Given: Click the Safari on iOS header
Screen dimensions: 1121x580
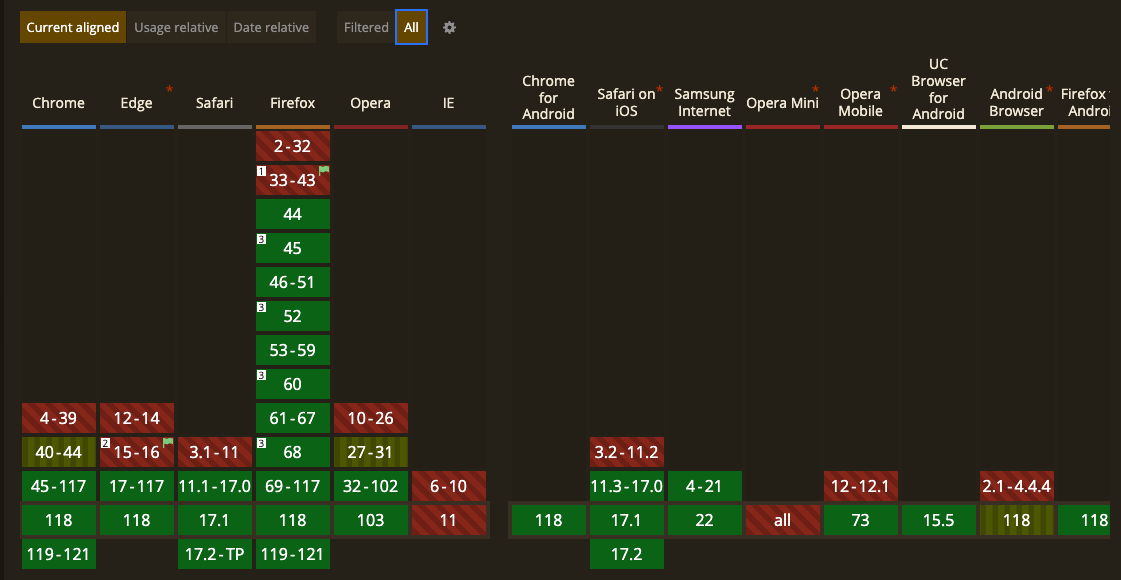Looking at the screenshot, I should coord(626,103).
